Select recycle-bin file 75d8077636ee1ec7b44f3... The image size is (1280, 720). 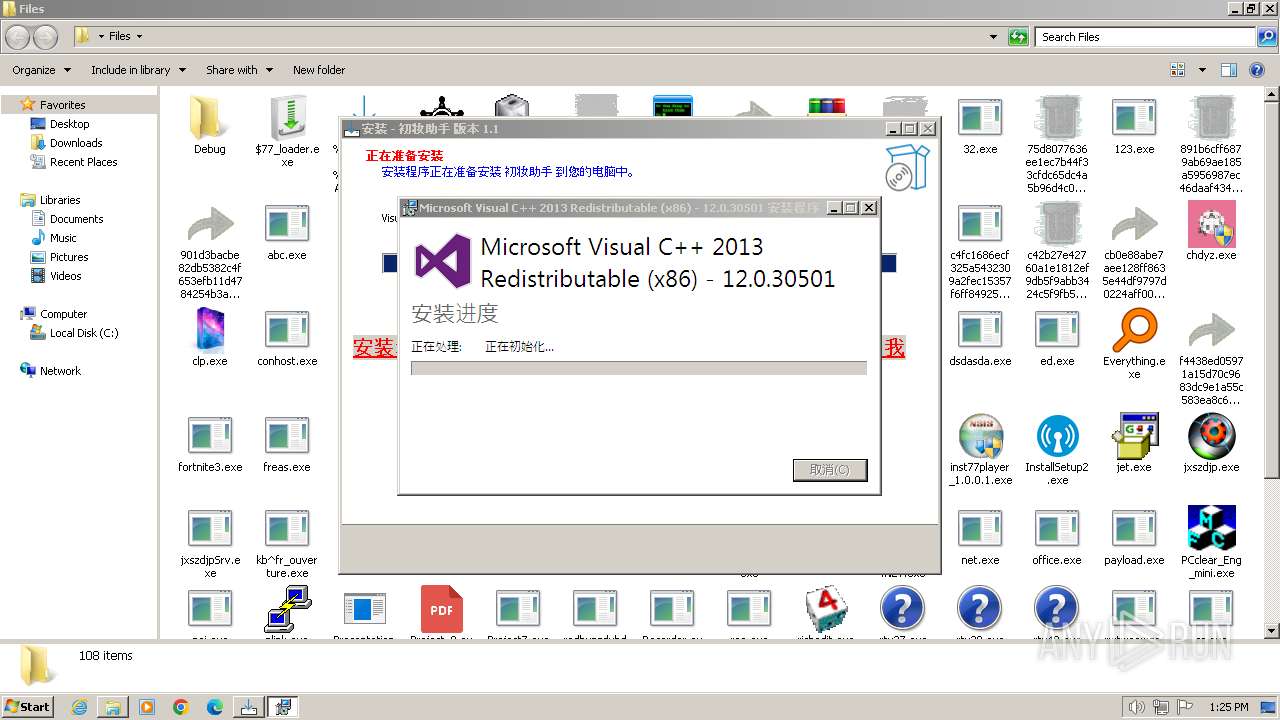point(1057,118)
